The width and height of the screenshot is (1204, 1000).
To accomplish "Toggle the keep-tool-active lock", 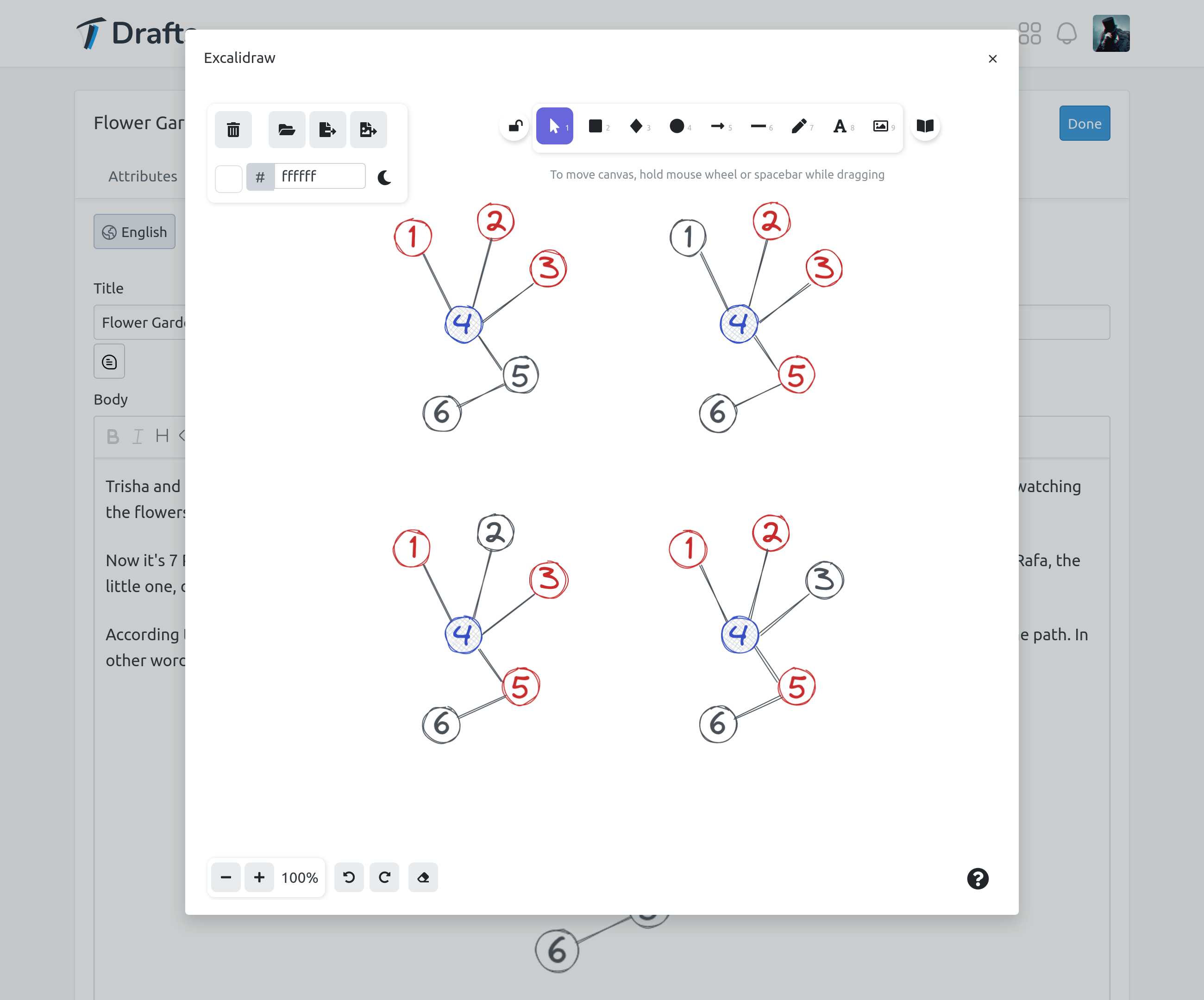I will pos(514,126).
